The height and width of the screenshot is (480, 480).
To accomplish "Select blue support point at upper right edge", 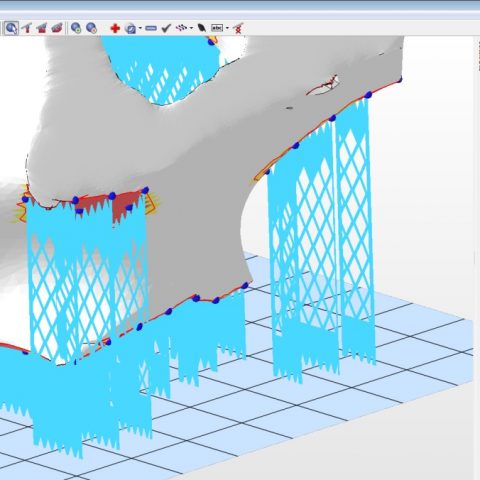I will (x=368, y=95).
